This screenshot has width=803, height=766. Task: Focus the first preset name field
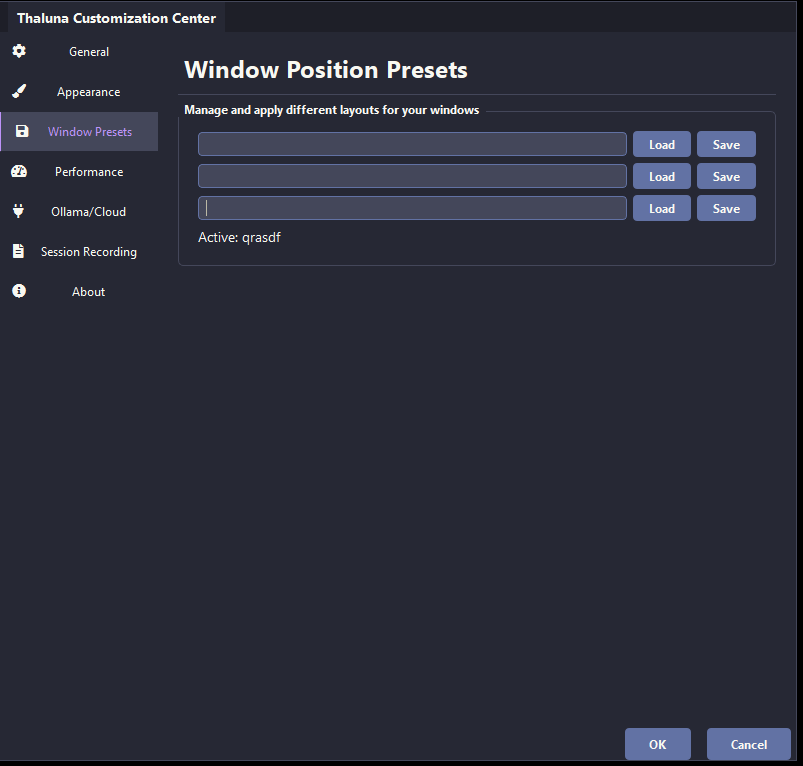click(412, 144)
